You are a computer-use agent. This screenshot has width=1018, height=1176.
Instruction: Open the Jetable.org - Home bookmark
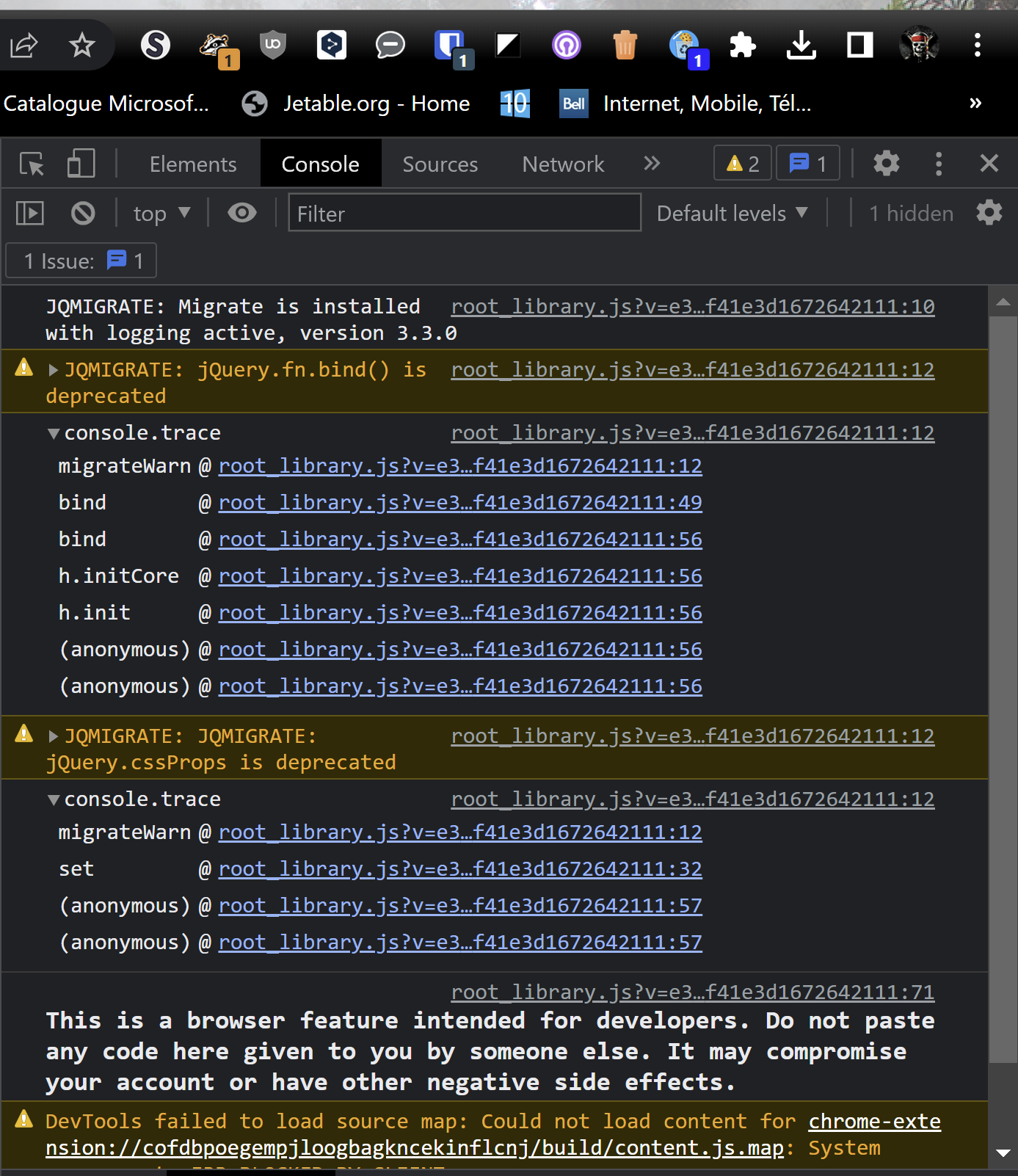357,104
